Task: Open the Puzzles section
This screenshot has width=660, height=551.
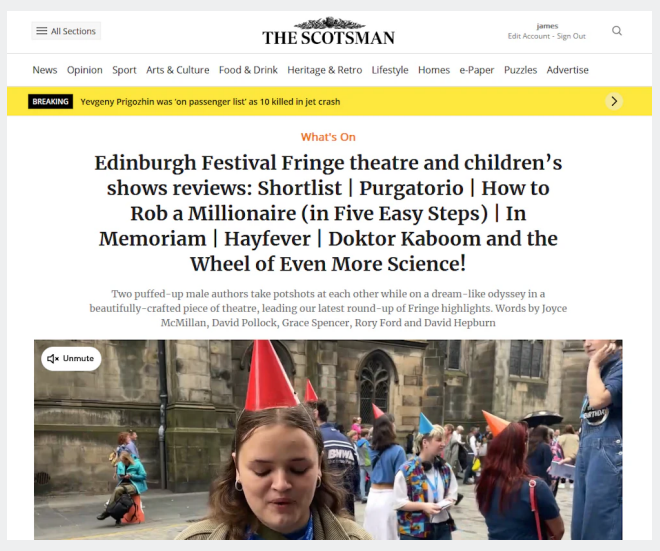Action: pyautogui.click(x=520, y=70)
